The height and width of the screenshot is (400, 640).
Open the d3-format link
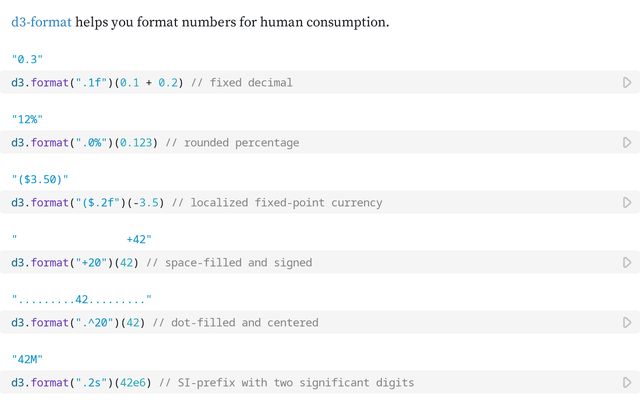(41, 21)
